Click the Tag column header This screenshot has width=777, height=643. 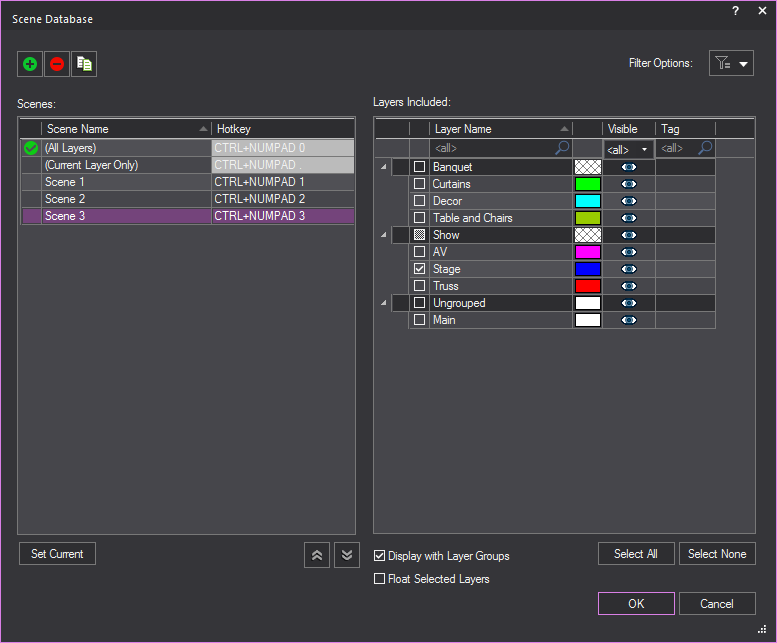(x=685, y=129)
